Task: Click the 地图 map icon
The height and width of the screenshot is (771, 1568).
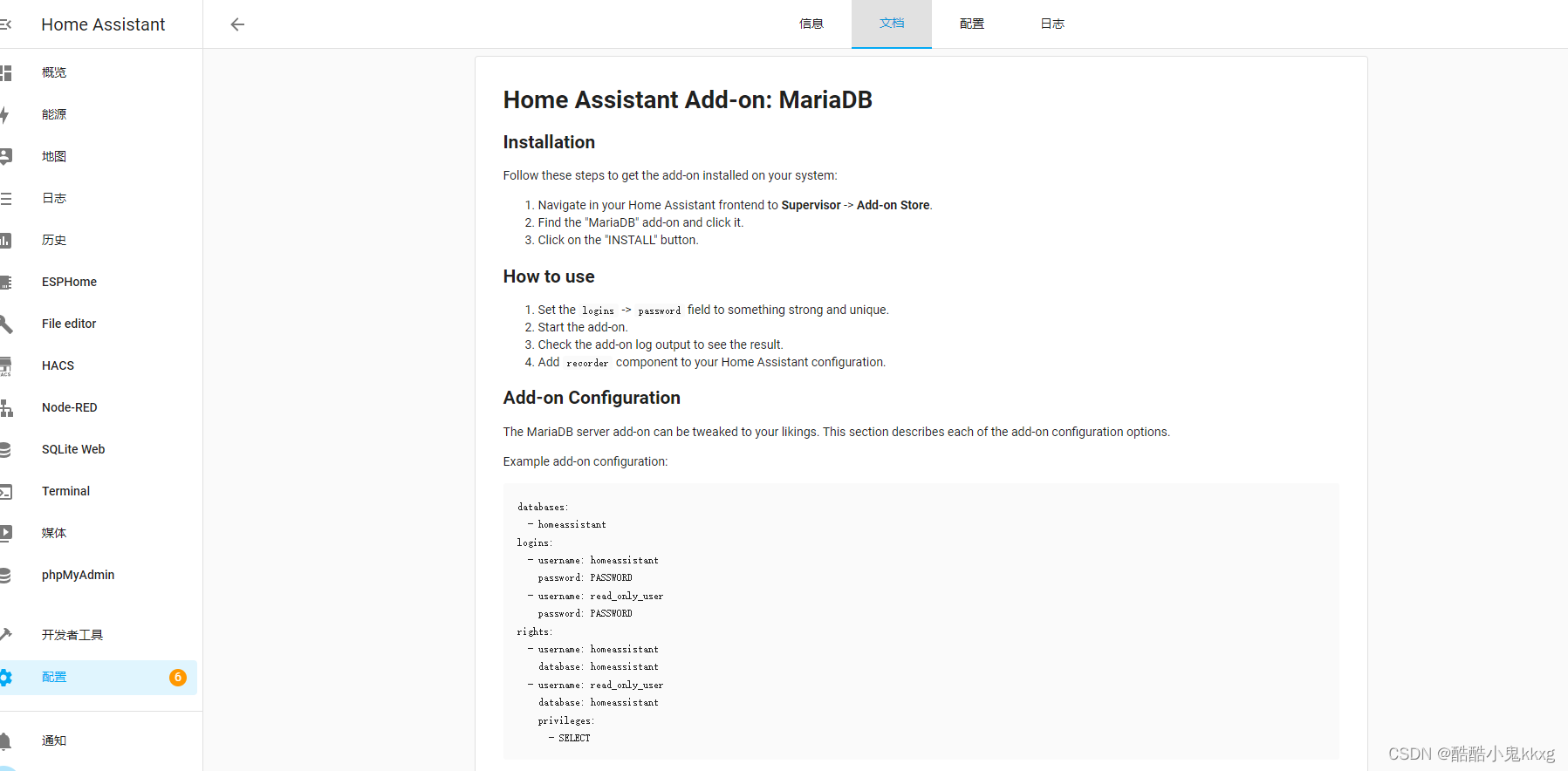Action: (5, 156)
